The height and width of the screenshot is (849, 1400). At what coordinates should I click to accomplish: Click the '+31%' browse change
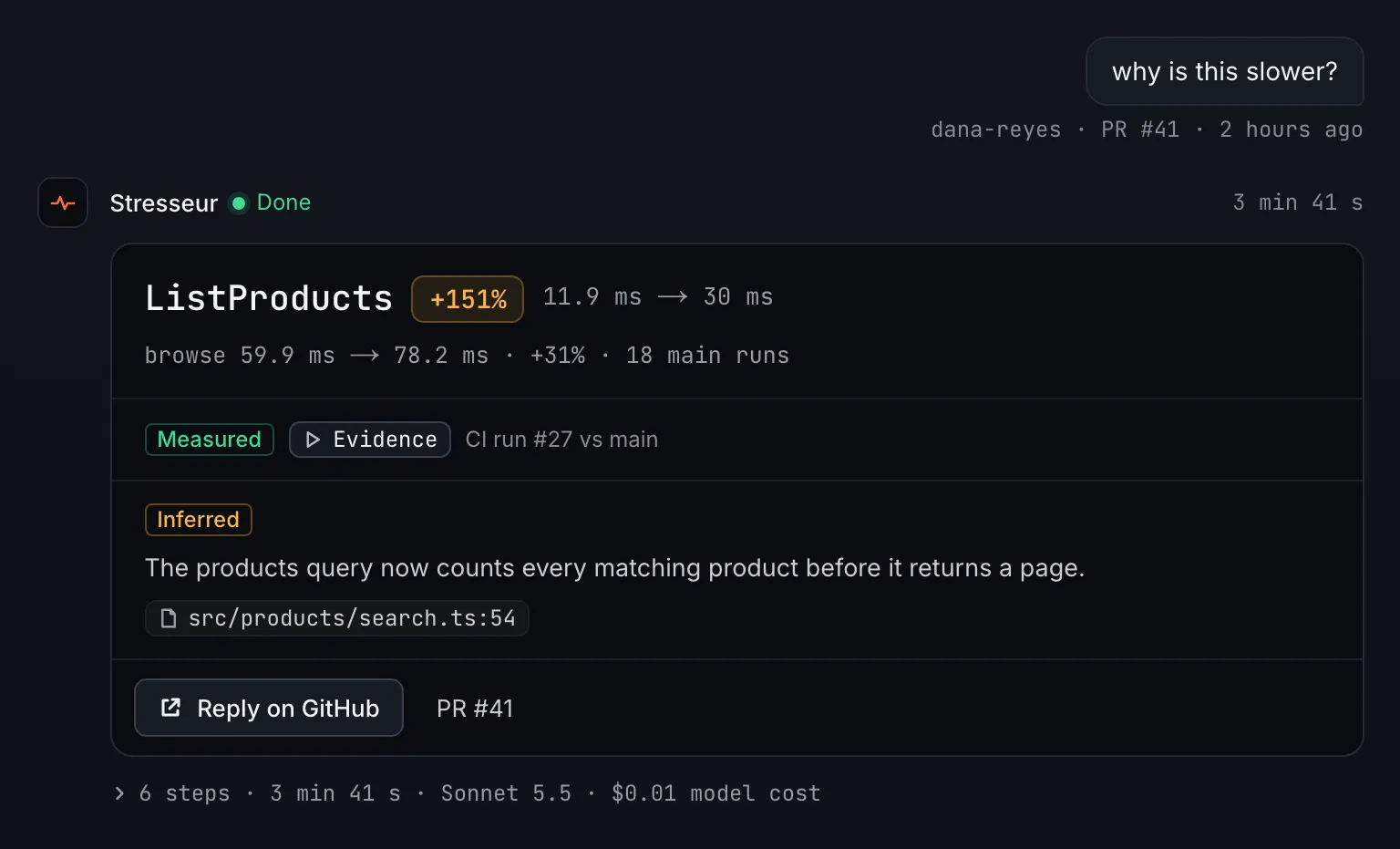click(558, 356)
